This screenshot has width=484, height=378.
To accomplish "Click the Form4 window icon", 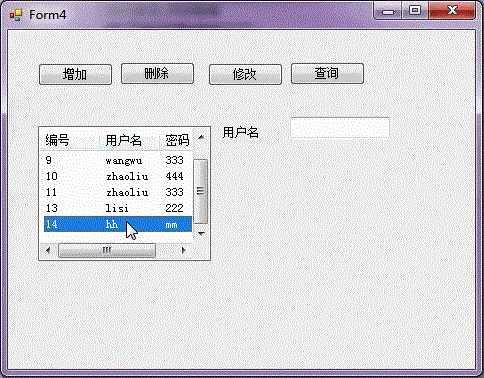I will point(16,15).
